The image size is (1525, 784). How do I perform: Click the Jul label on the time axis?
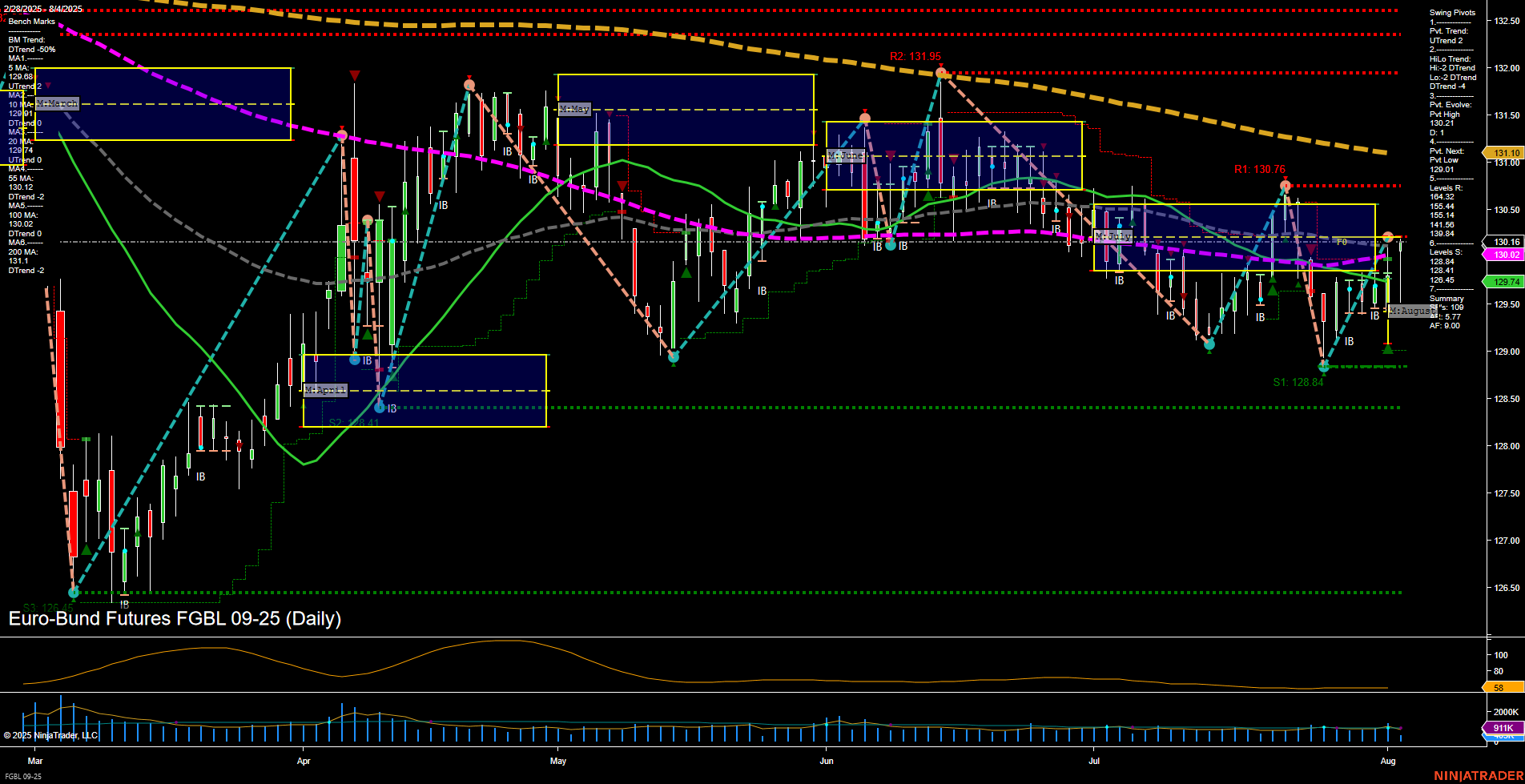(x=1094, y=761)
